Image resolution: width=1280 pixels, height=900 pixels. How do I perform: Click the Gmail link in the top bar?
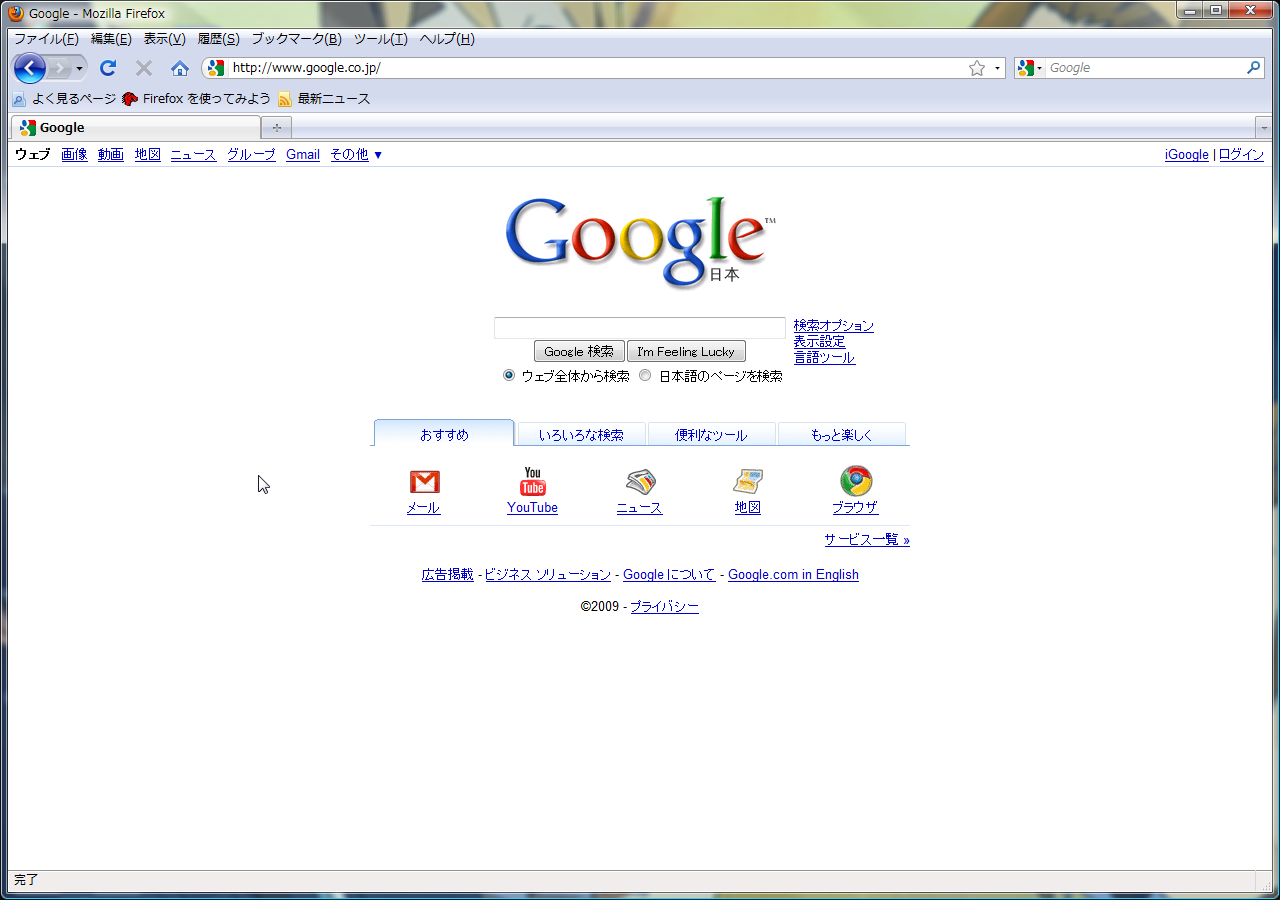click(303, 154)
